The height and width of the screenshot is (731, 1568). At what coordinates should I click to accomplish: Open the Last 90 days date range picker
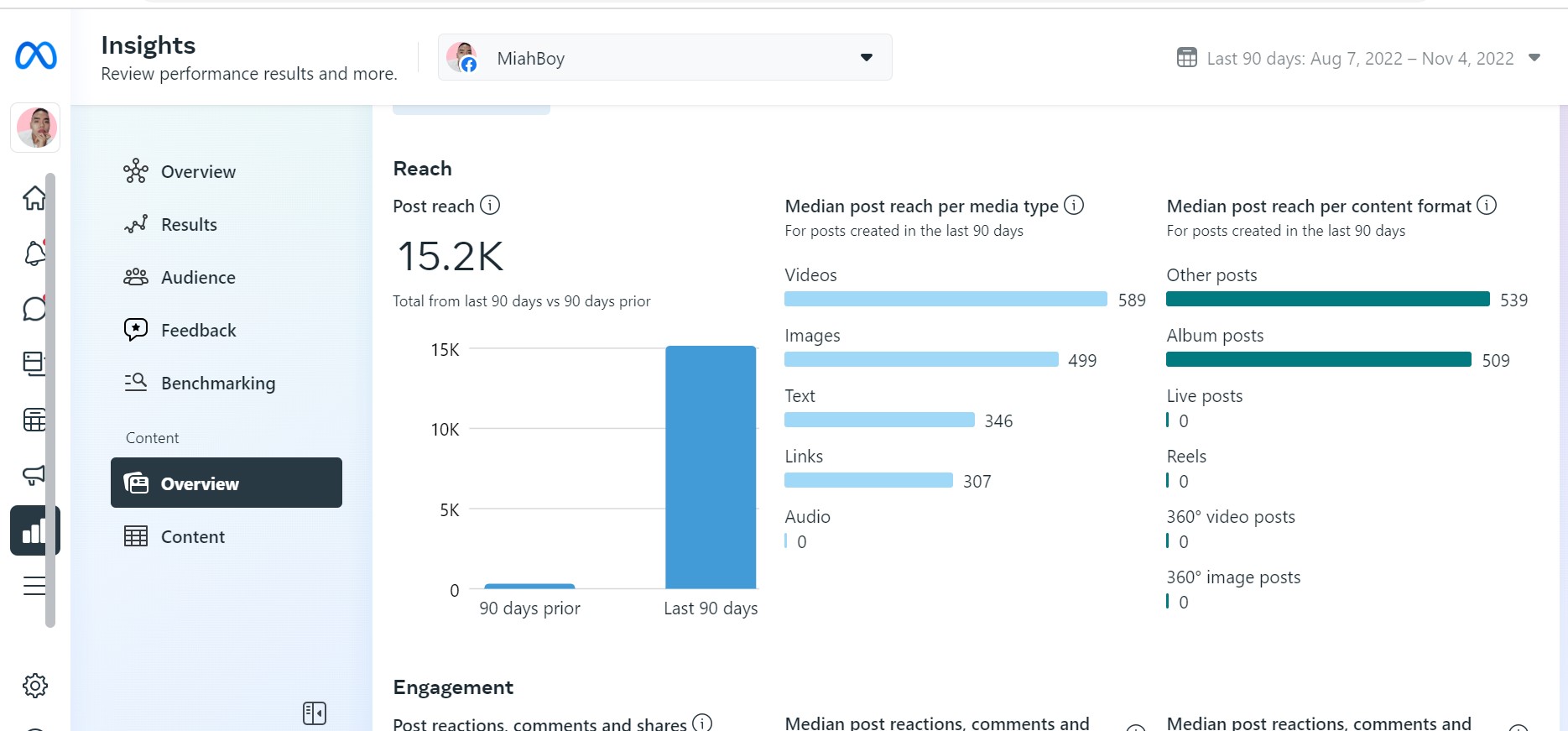1359,59
